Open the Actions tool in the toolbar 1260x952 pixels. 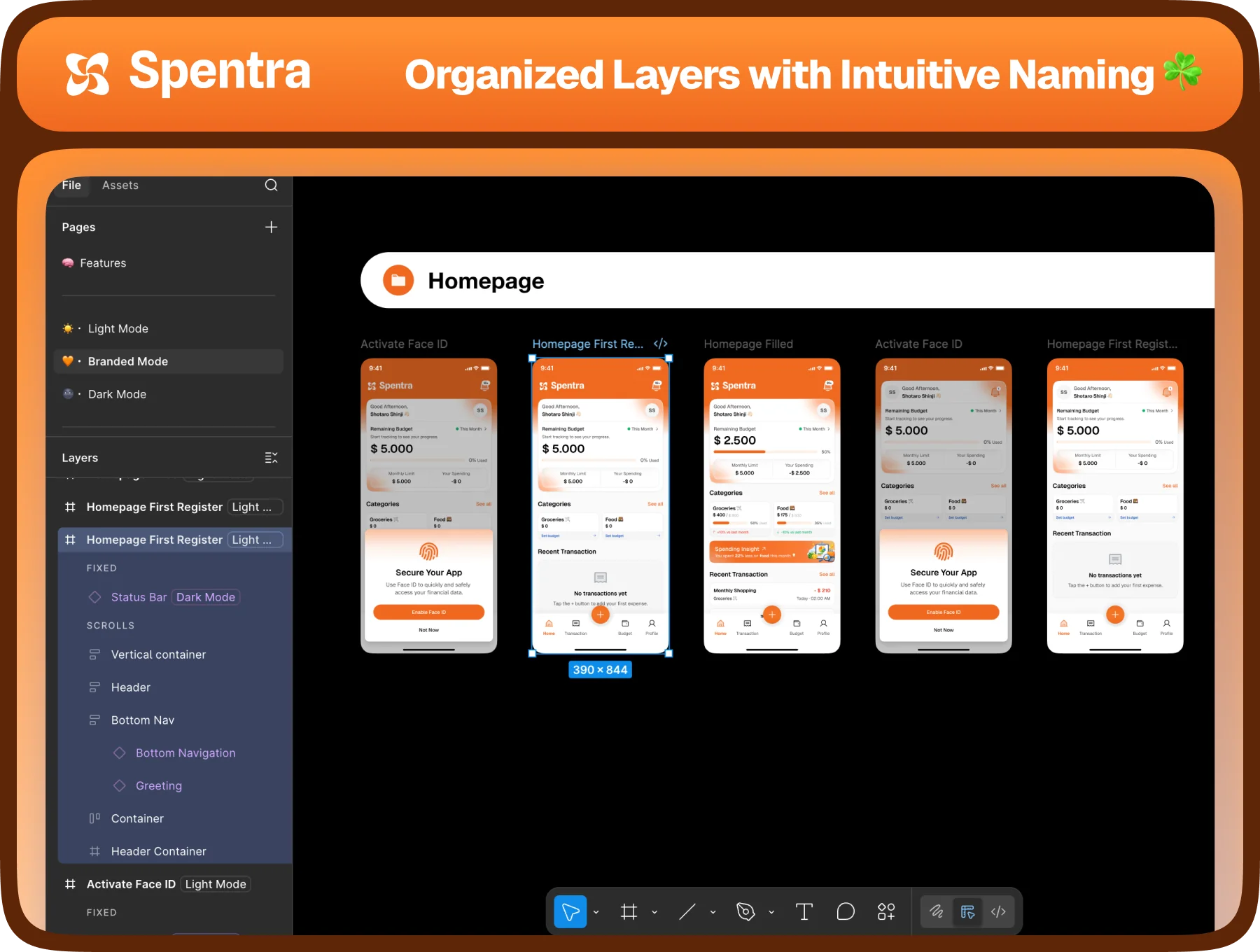(x=886, y=911)
